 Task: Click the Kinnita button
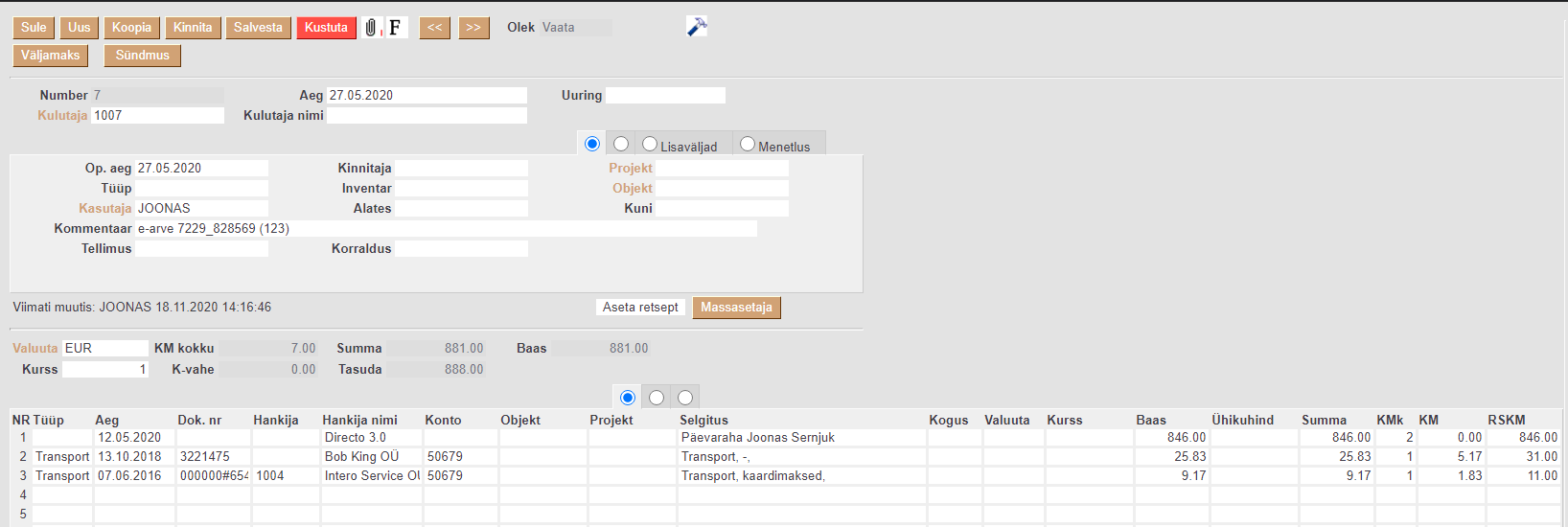click(x=193, y=28)
